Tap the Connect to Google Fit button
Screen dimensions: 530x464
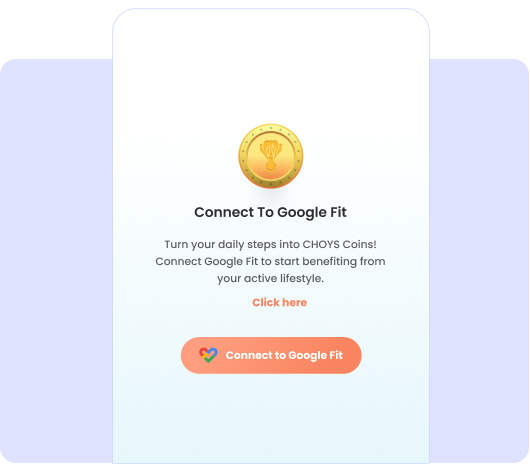click(x=271, y=355)
